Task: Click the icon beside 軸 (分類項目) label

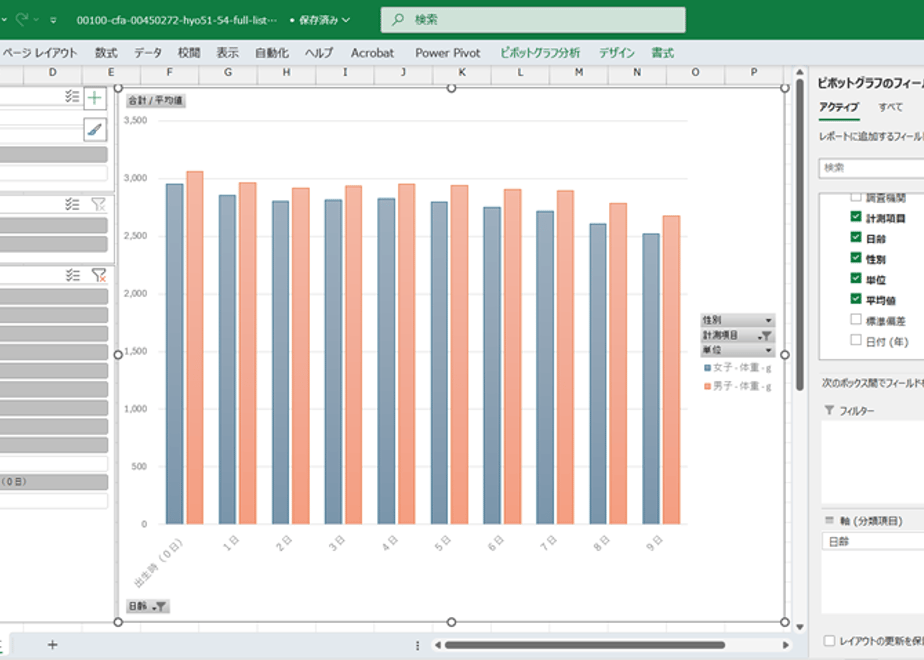Action: pos(829,520)
